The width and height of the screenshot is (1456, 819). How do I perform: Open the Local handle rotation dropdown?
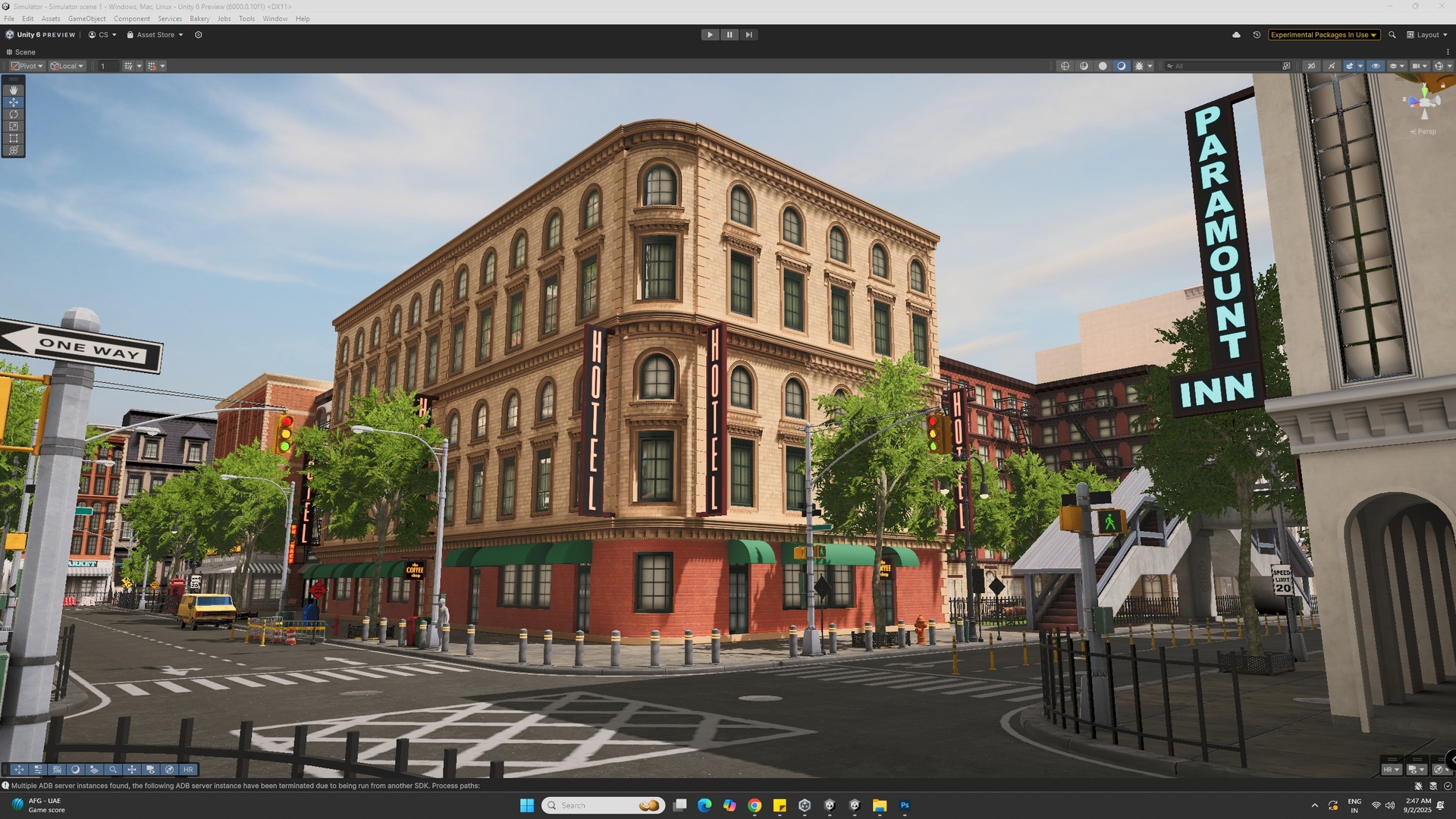click(67, 66)
